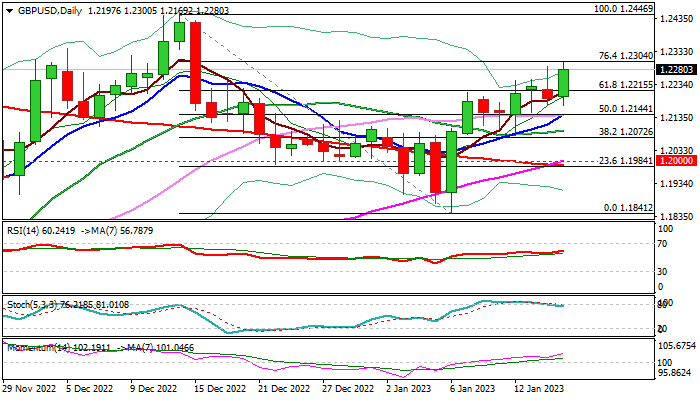Select the 50.0 Fibonacci label 1.21441
Screen dimensions: 700x400
click(626, 109)
